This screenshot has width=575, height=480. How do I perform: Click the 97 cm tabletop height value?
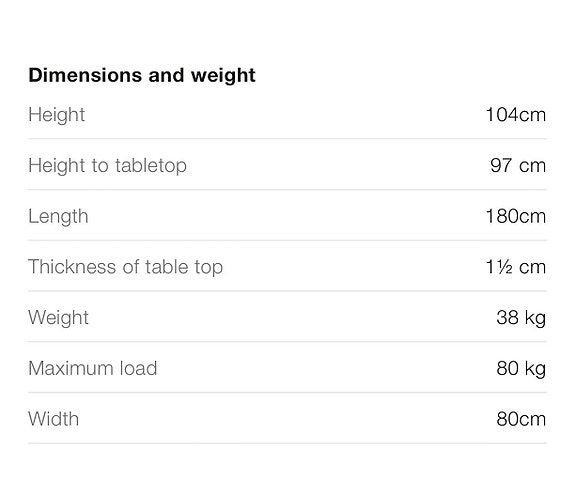pos(518,165)
